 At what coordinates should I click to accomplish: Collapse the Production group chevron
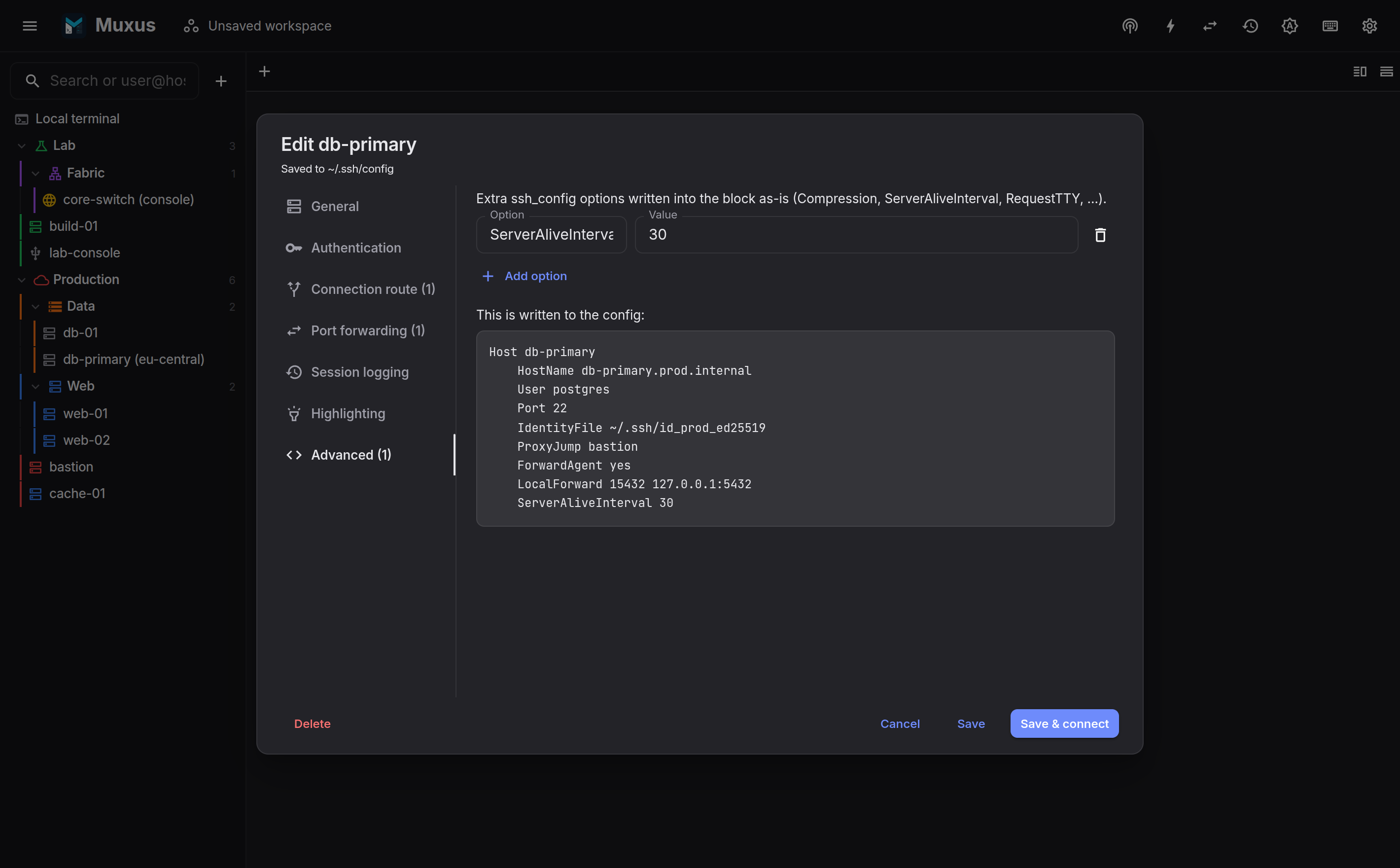(x=22, y=280)
